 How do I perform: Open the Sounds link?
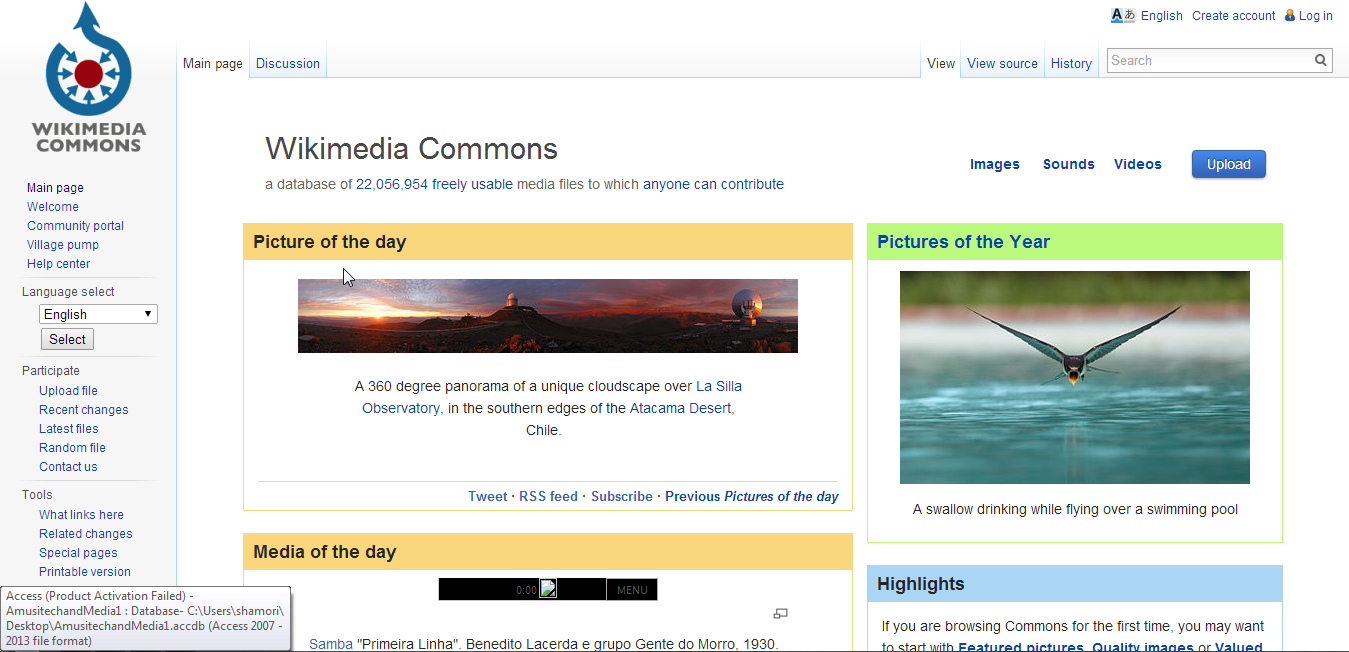(1068, 164)
